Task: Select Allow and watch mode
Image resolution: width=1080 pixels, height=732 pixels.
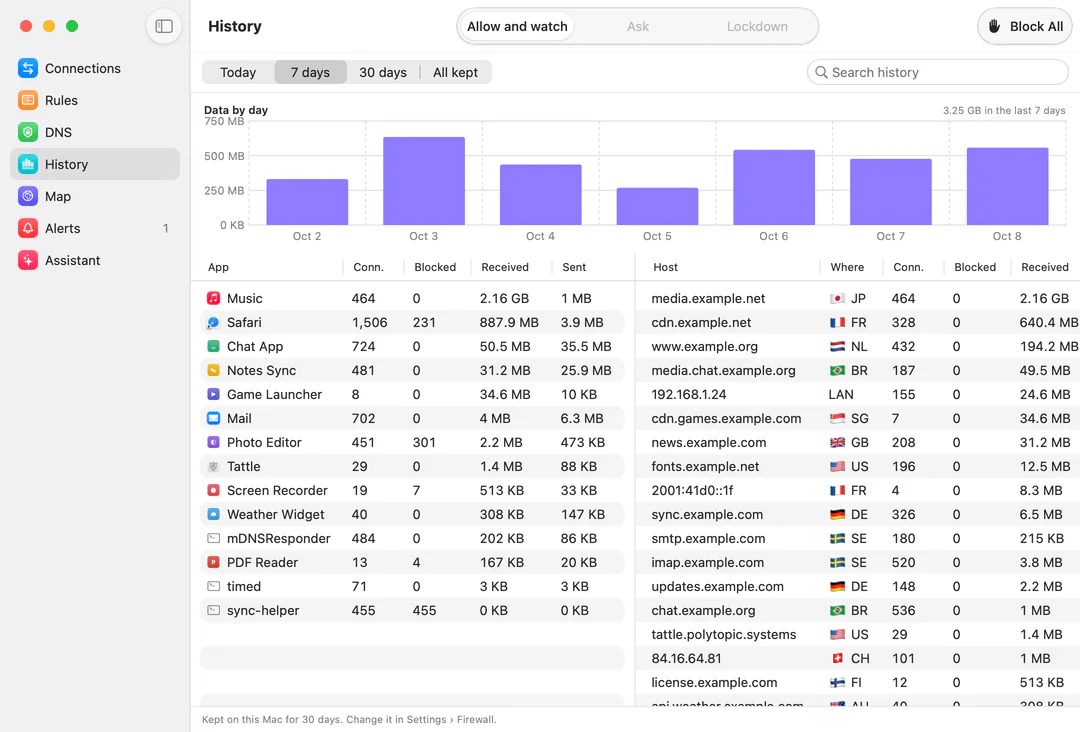Action: pos(517,26)
